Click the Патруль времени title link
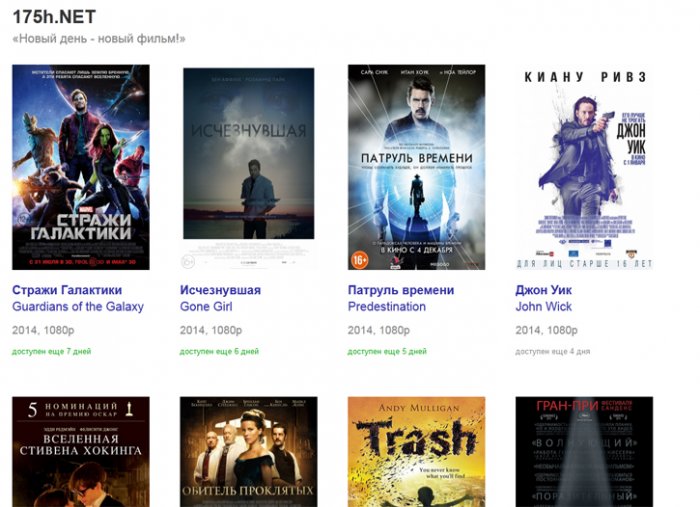This screenshot has height=507, width=700. pyautogui.click(x=401, y=290)
